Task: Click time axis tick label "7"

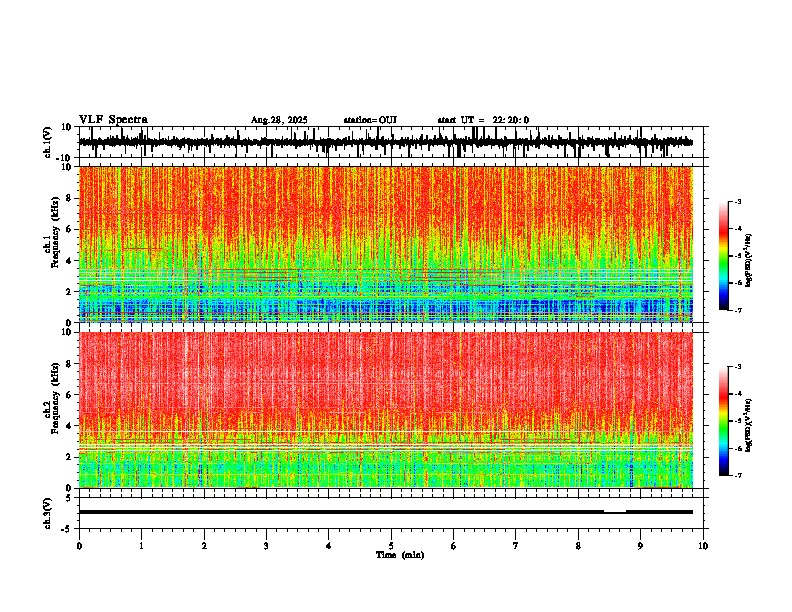Action: [x=516, y=546]
